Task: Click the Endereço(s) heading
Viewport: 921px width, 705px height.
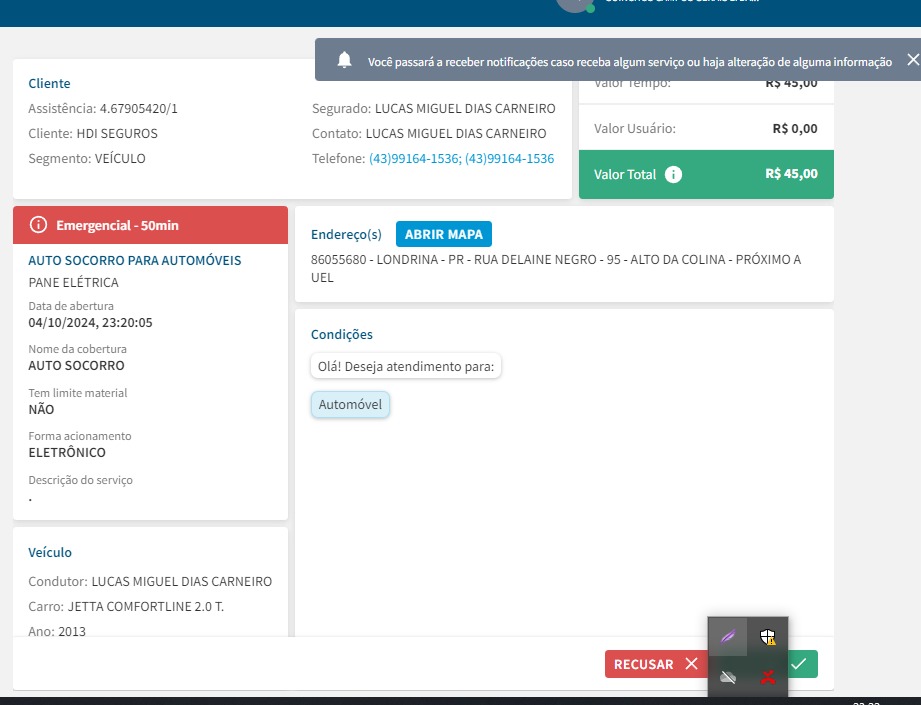Action: pos(346,234)
